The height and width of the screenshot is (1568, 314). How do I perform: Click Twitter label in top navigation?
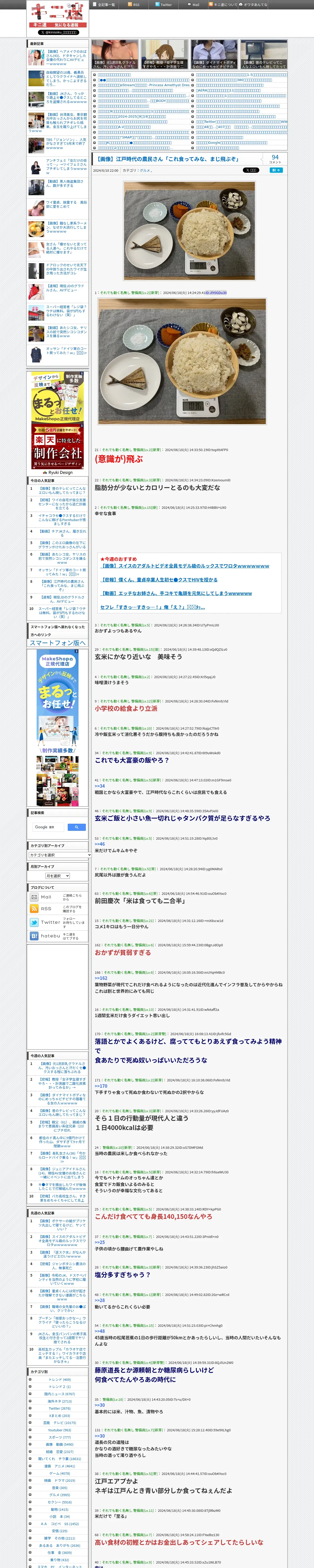click(166, 5)
